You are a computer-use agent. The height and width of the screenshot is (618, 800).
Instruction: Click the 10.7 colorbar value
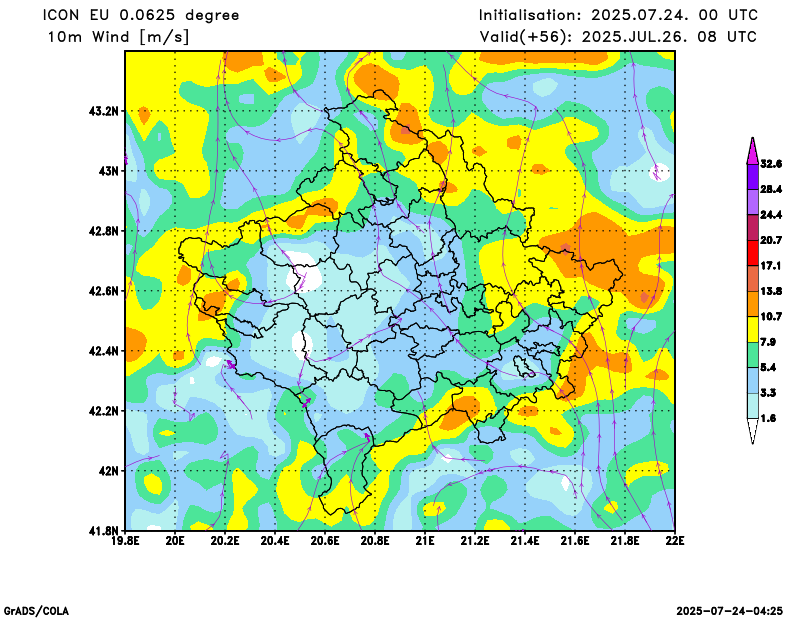[x=771, y=317]
